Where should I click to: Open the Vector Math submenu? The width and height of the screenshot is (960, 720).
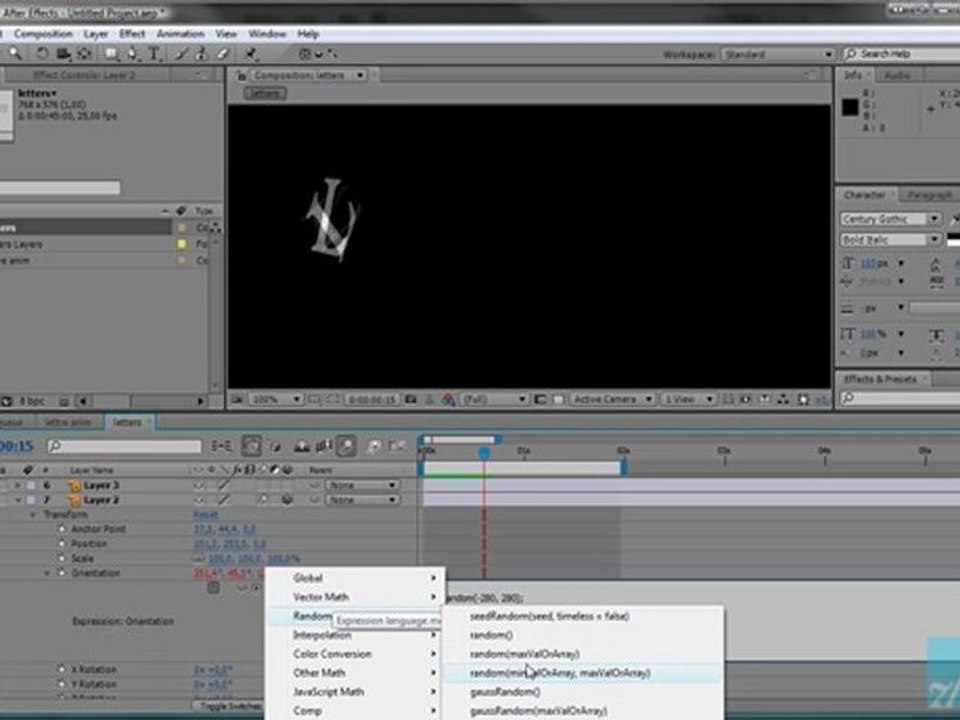point(355,597)
